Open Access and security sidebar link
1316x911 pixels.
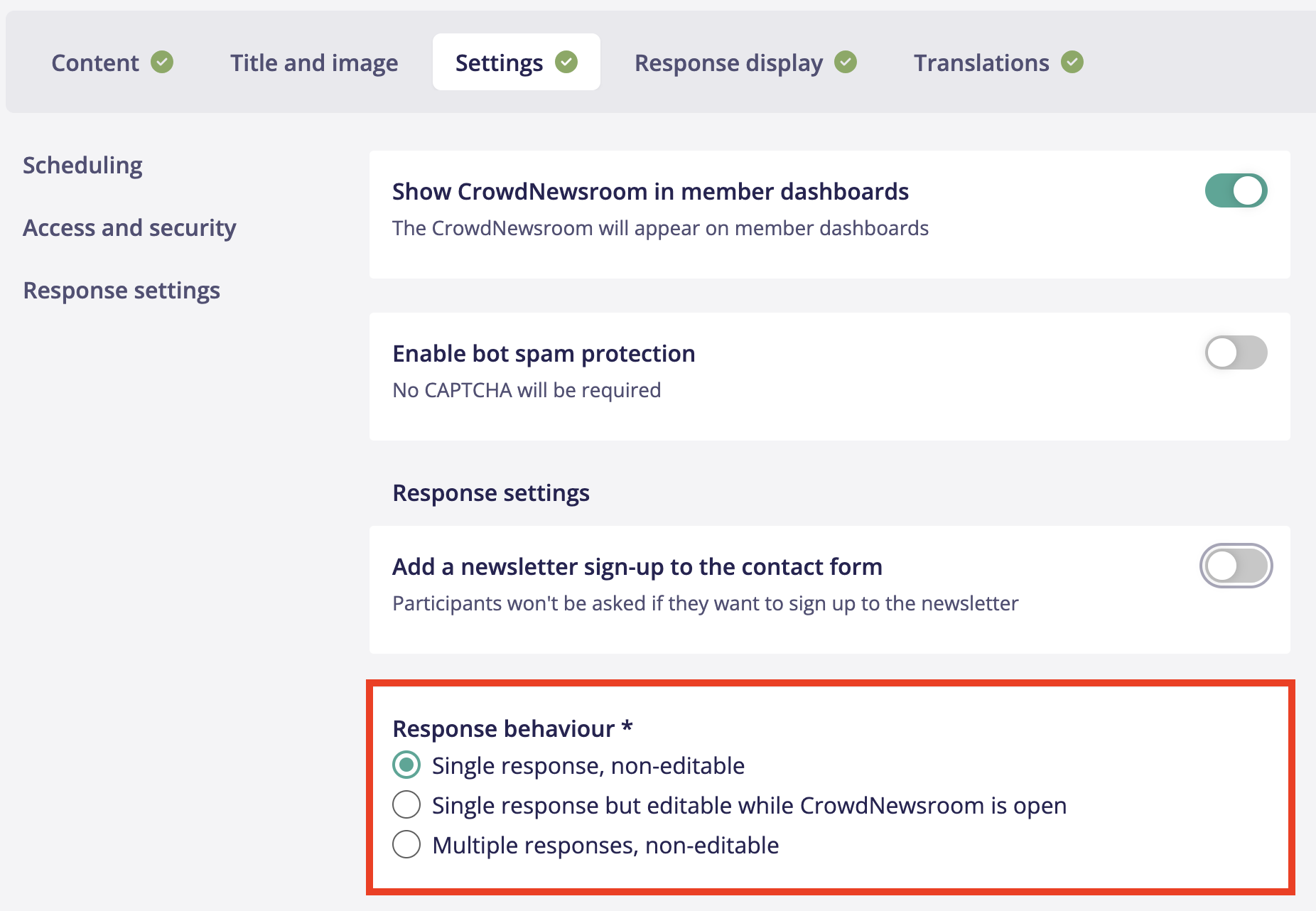pyautogui.click(x=129, y=227)
